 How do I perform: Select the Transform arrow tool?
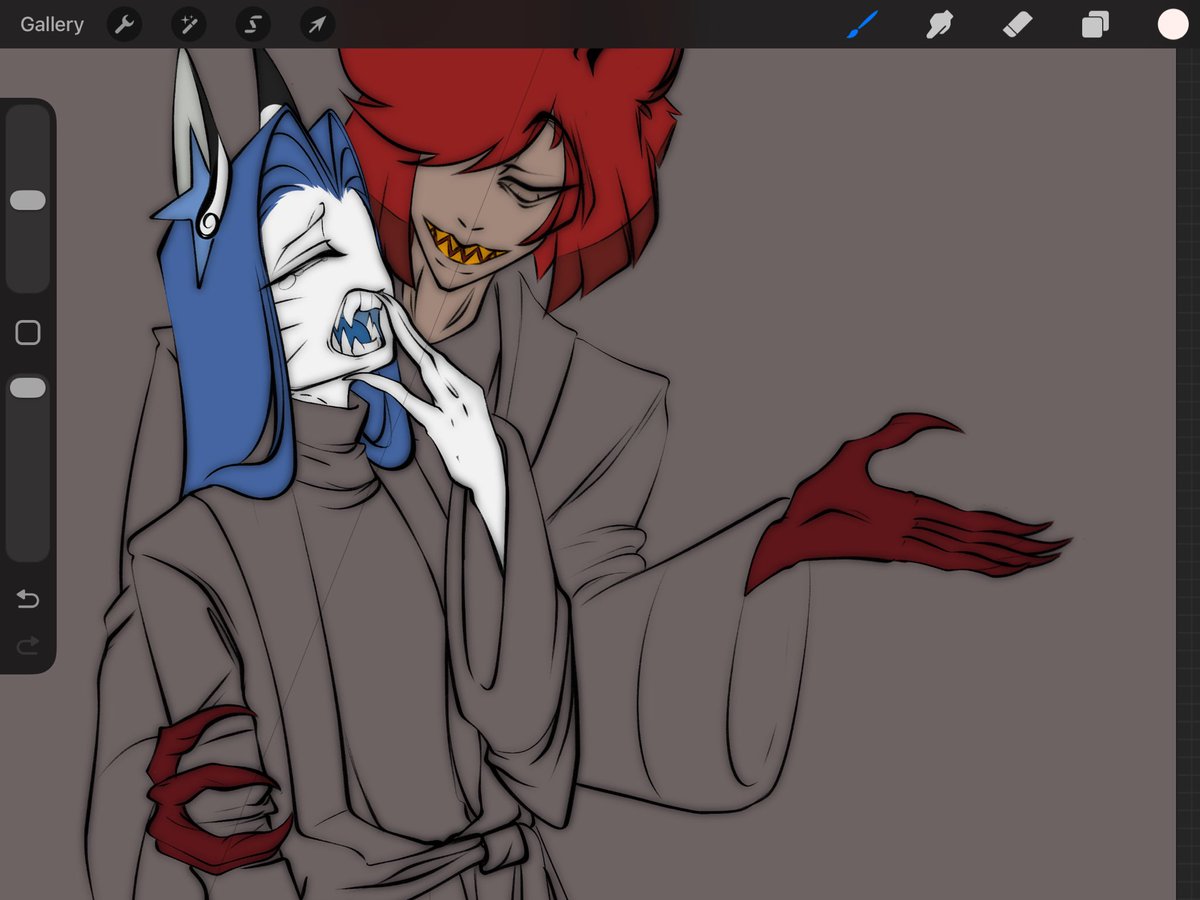pos(316,24)
